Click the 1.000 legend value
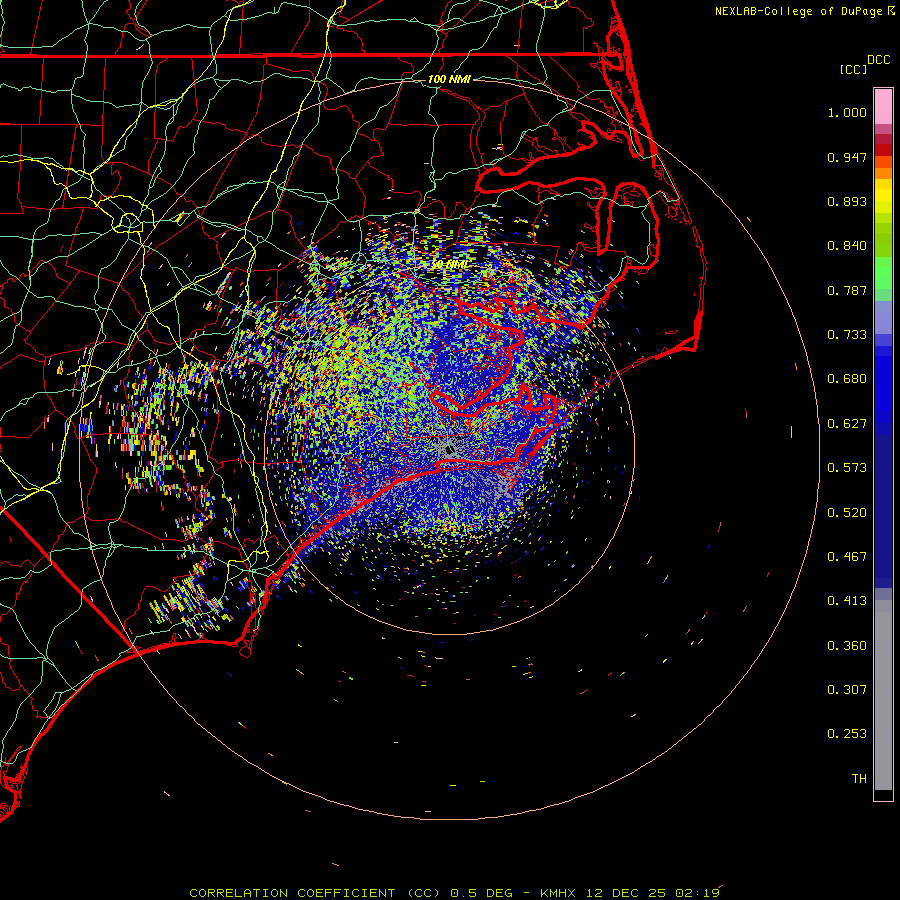Screen dimensions: 900x900 click(847, 112)
